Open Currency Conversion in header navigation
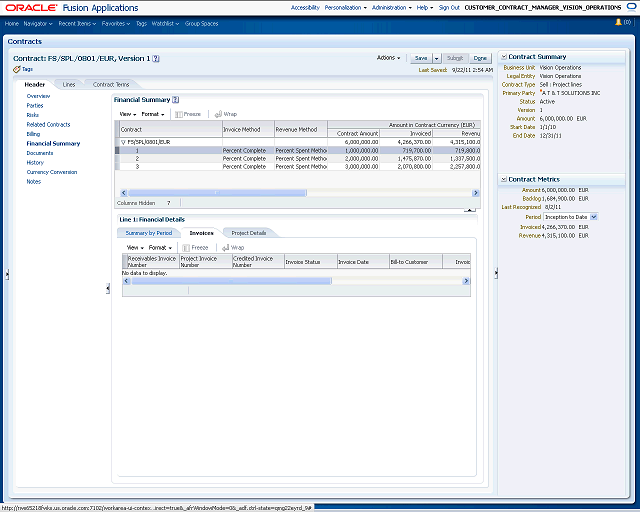The width and height of the screenshot is (640, 512). (x=51, y=172)
